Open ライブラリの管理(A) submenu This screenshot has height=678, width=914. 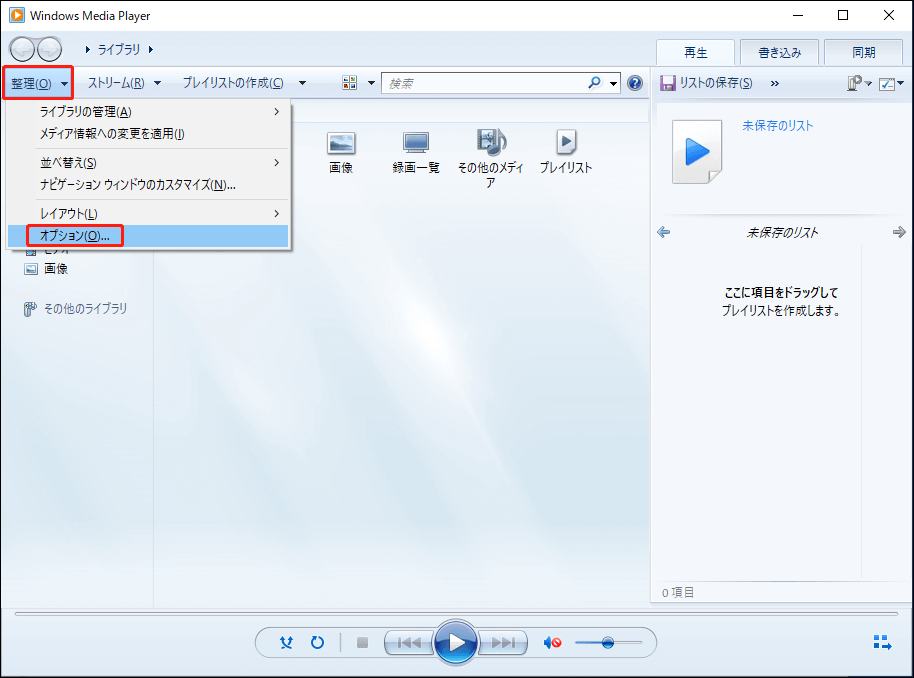[148, 111]
